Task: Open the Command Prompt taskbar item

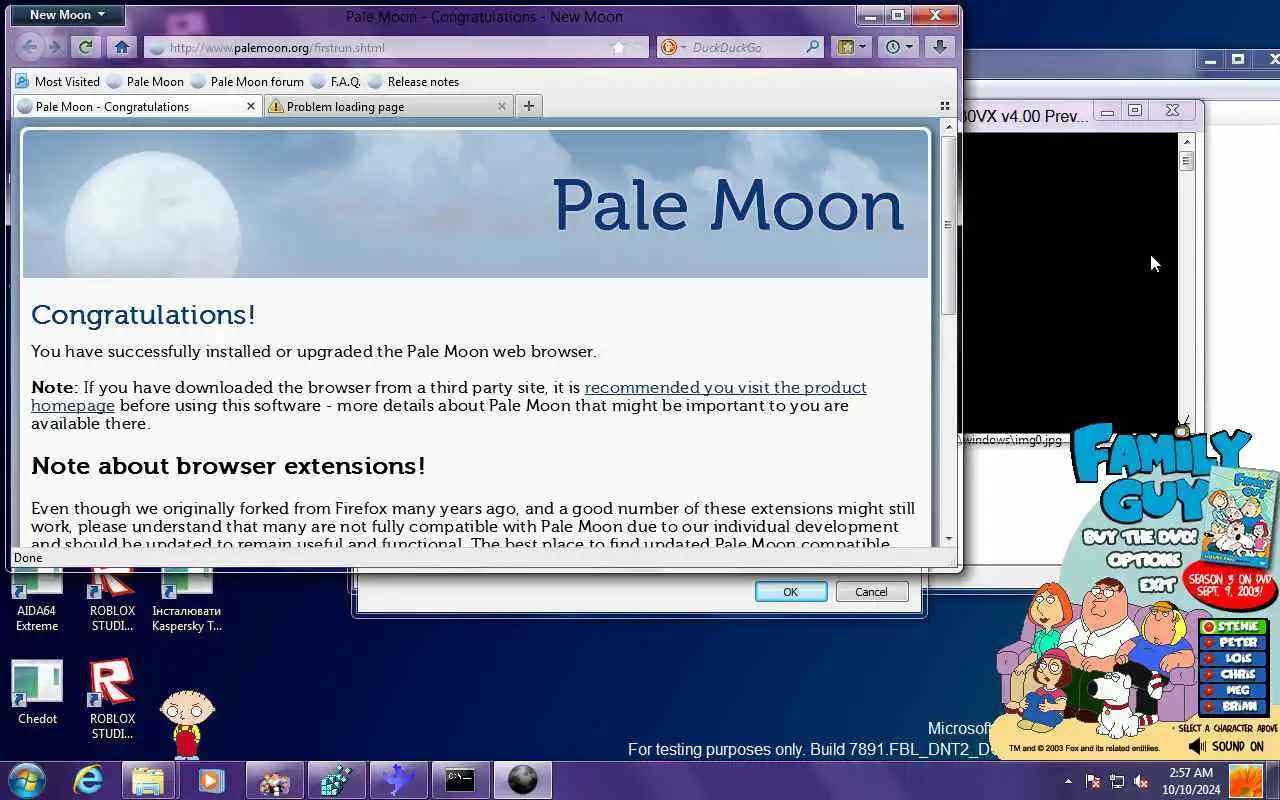Action: pyautogui.click(x=460, y=780)
